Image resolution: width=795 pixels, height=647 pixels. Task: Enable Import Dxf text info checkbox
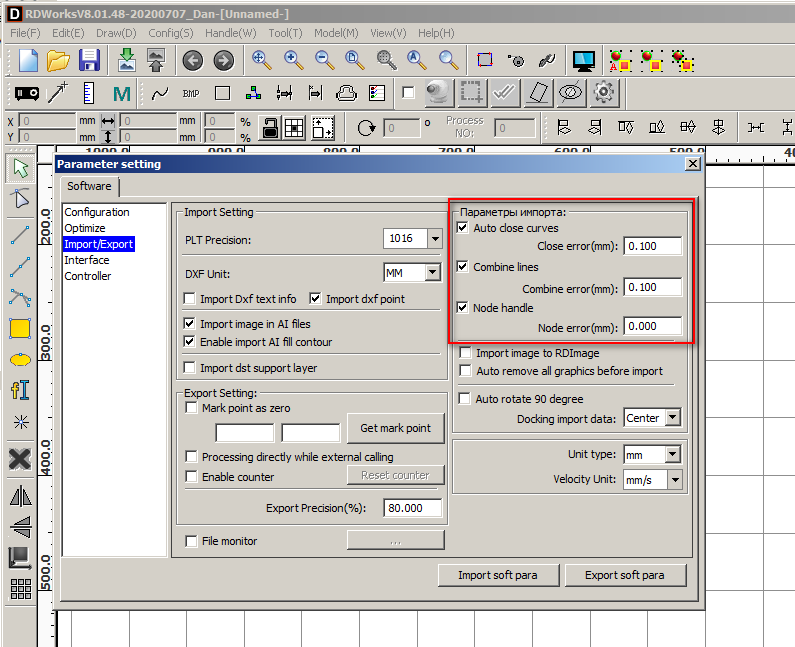coord(191,299)
